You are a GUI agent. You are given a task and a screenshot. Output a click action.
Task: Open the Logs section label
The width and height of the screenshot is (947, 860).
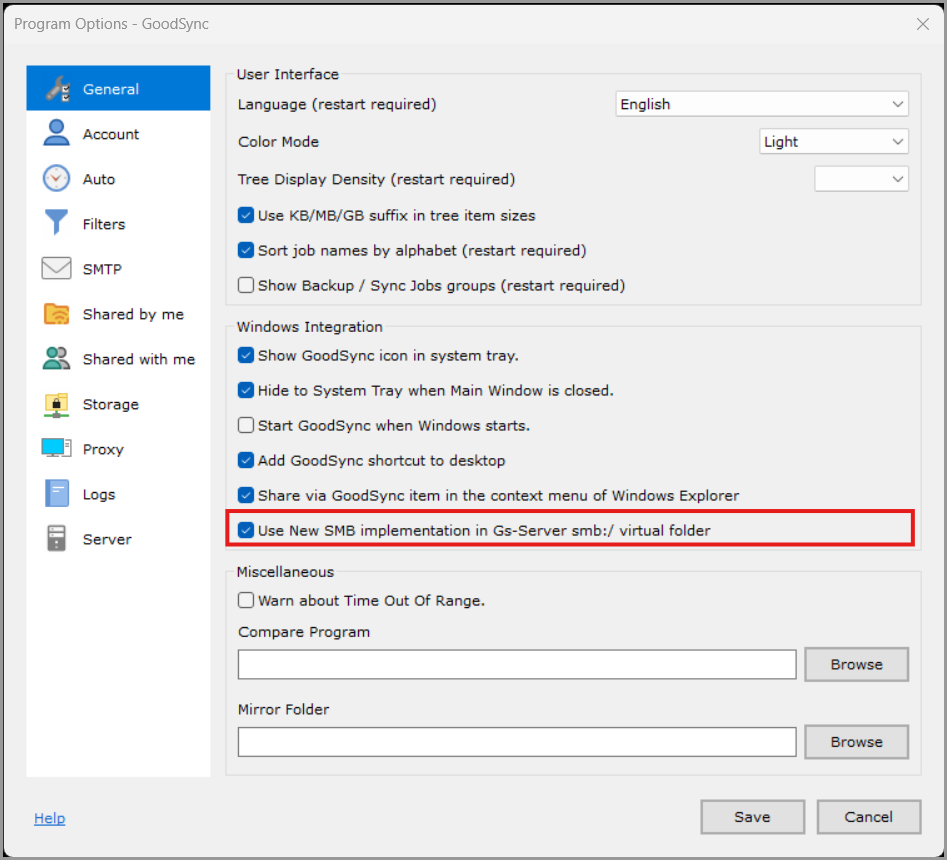point(99,494)
